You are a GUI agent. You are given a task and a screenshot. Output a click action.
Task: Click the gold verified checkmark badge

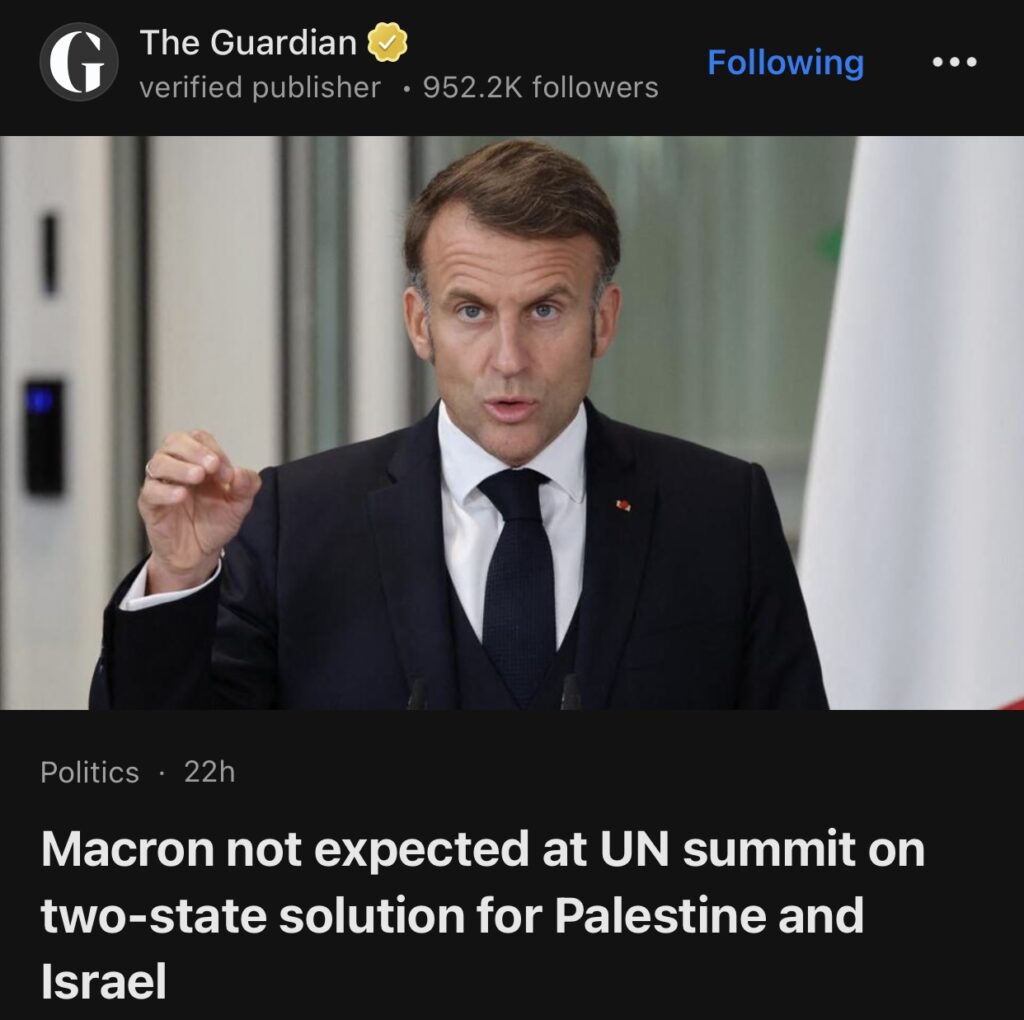point(386,43)
